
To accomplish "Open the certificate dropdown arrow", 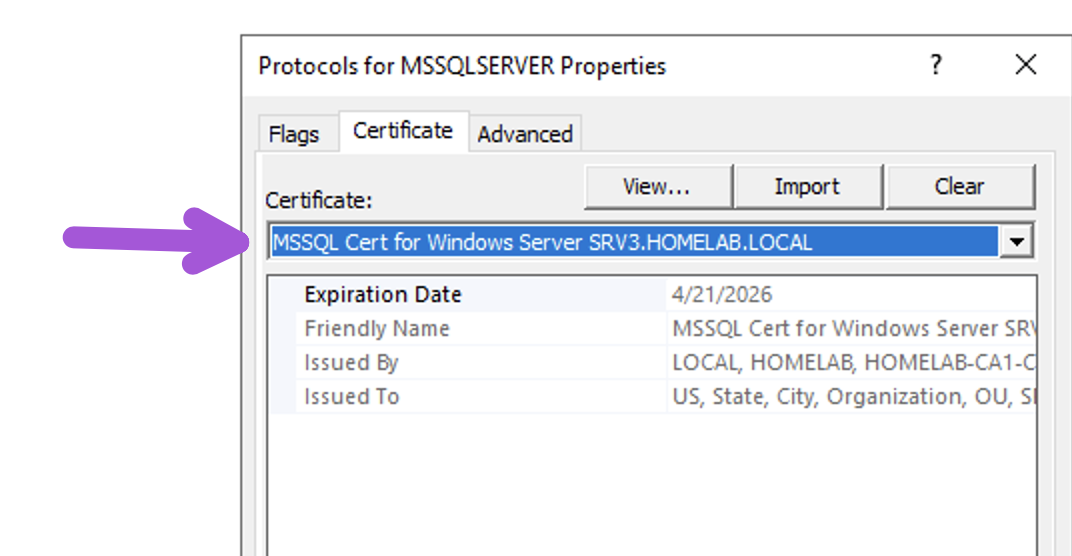I will [x=1017, y=241].
